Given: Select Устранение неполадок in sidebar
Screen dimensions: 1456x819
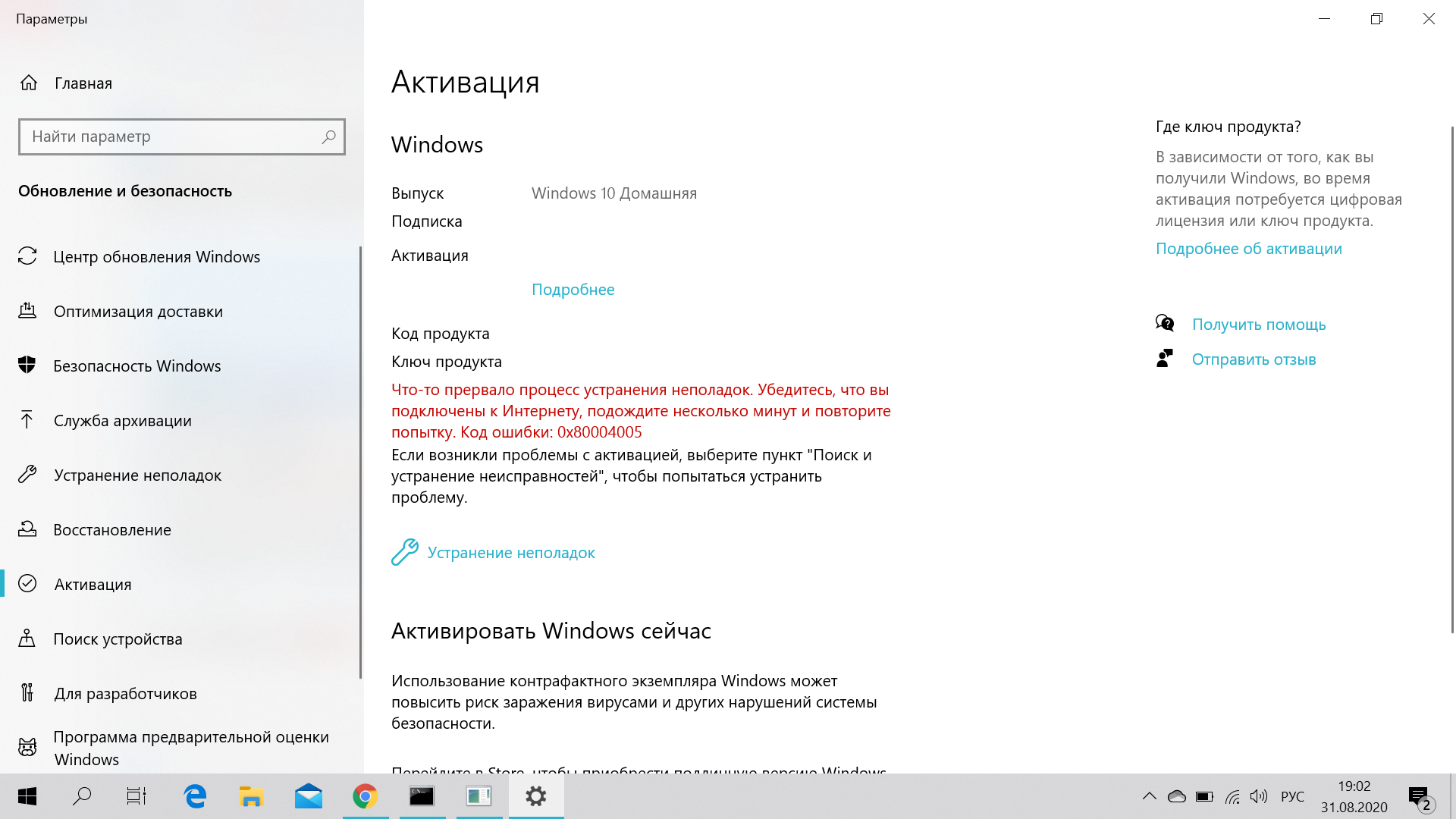Looking at the screenshot, I should coord(137,475).
